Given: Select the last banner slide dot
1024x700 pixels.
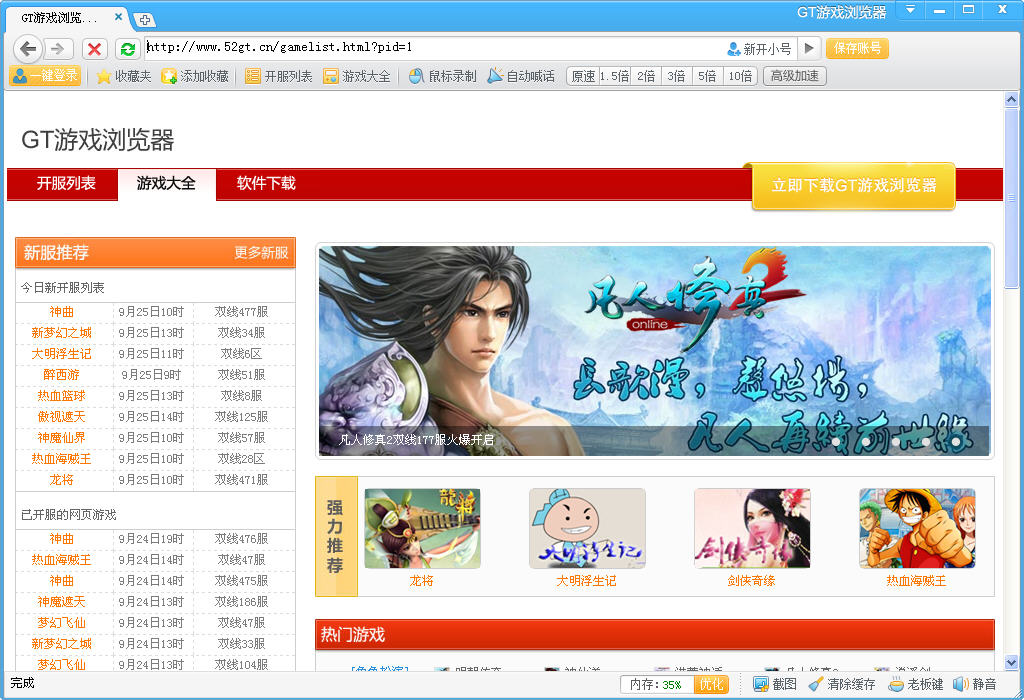Looking at the screenshot, I should pyautogui.click(x=955, y=442).
